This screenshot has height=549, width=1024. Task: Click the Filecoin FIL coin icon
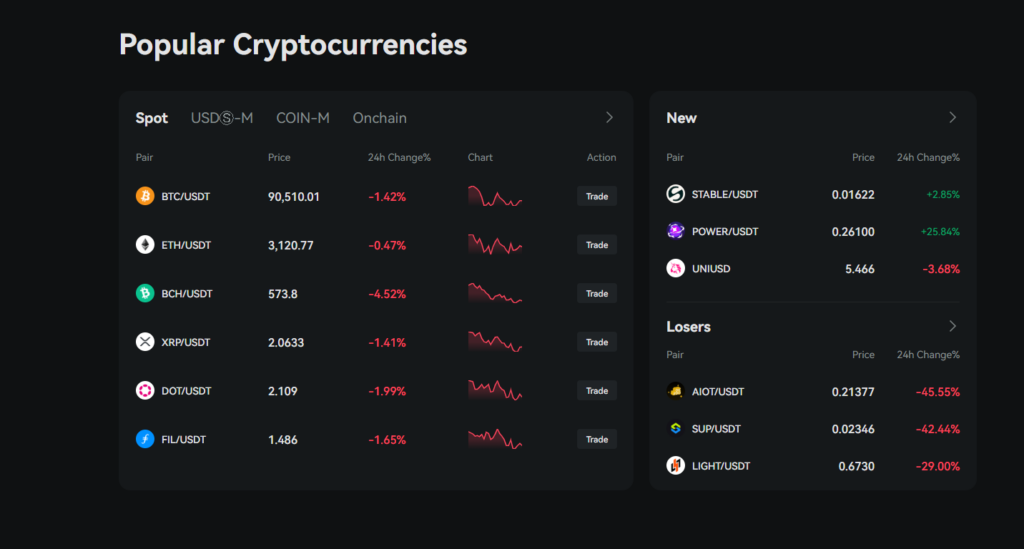point(145,439)
